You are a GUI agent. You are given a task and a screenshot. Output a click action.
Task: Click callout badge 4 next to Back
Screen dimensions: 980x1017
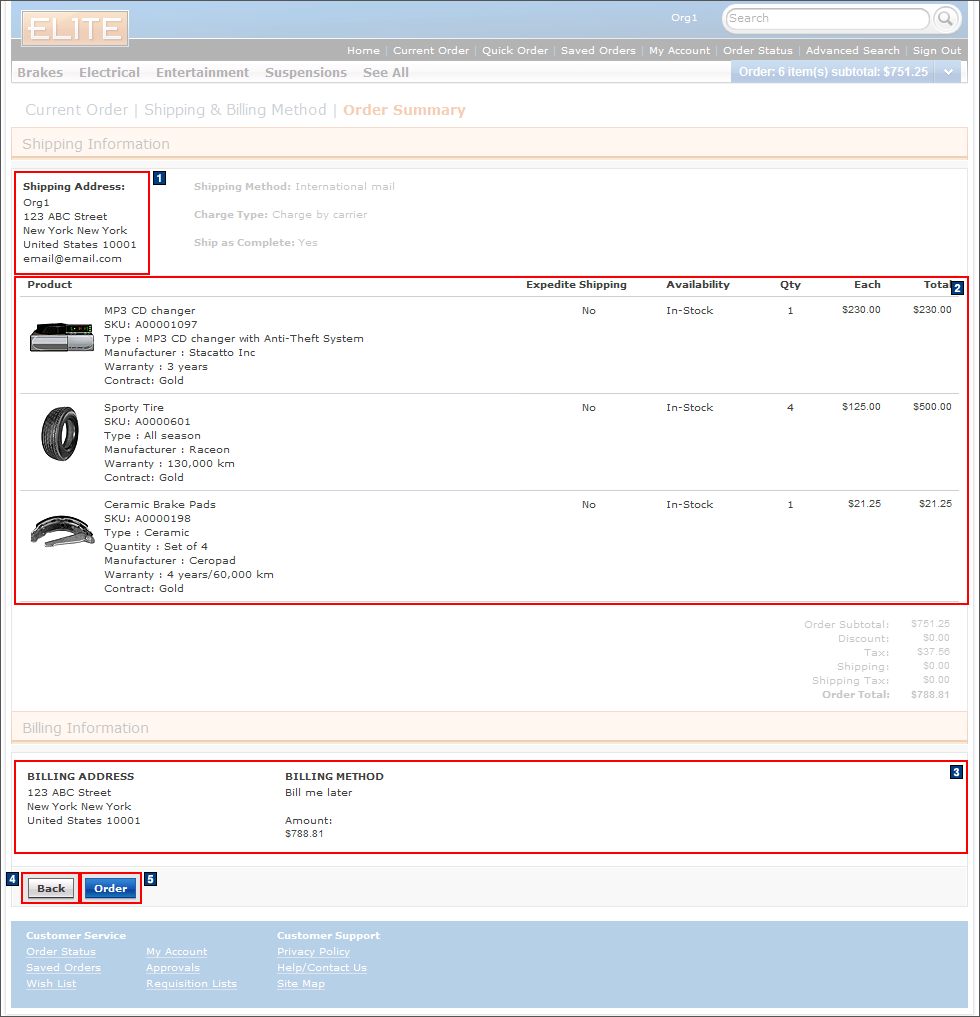11,879
